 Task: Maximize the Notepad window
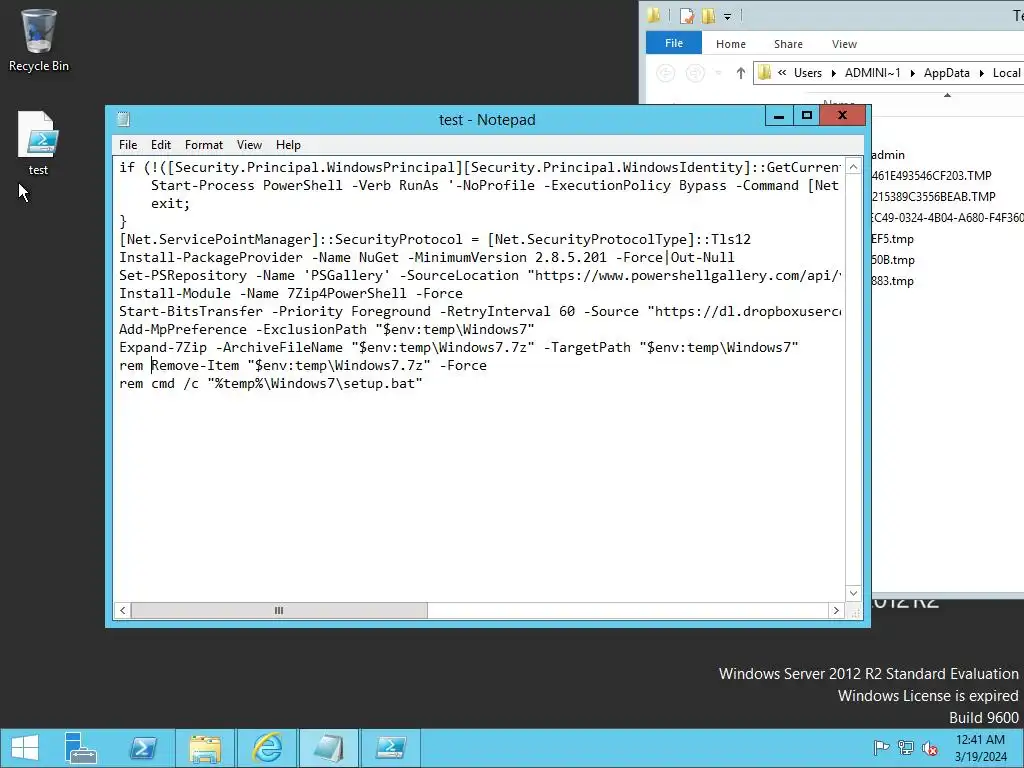807,116
